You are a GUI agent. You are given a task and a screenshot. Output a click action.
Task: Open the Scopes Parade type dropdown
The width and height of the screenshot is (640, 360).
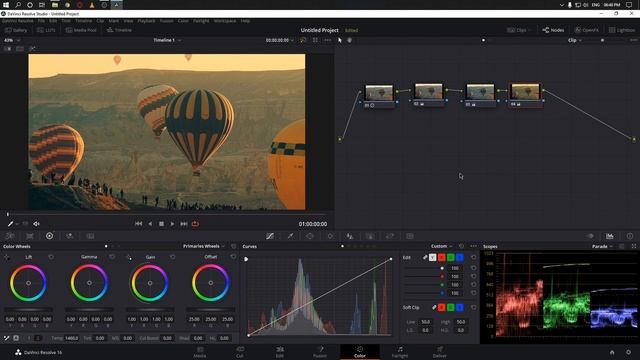pyautogui.click(x=602, y=246)
